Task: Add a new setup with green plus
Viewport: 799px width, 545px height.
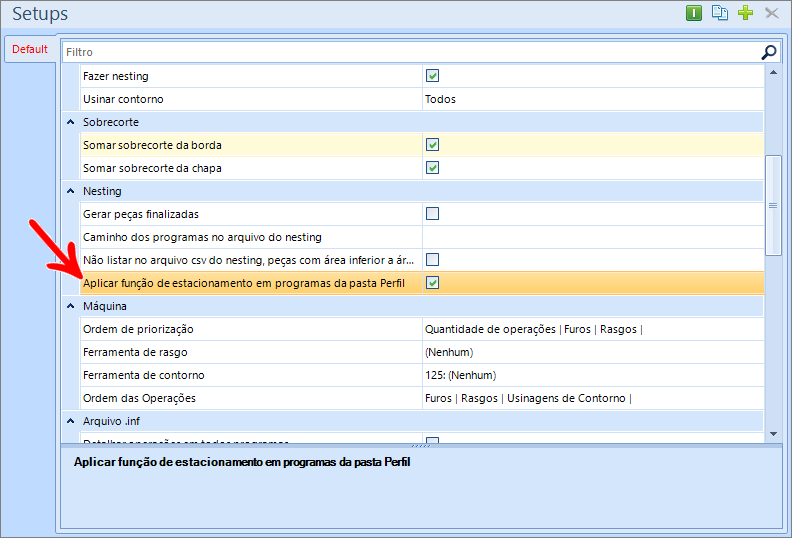Action: click(x=745, y=13)
